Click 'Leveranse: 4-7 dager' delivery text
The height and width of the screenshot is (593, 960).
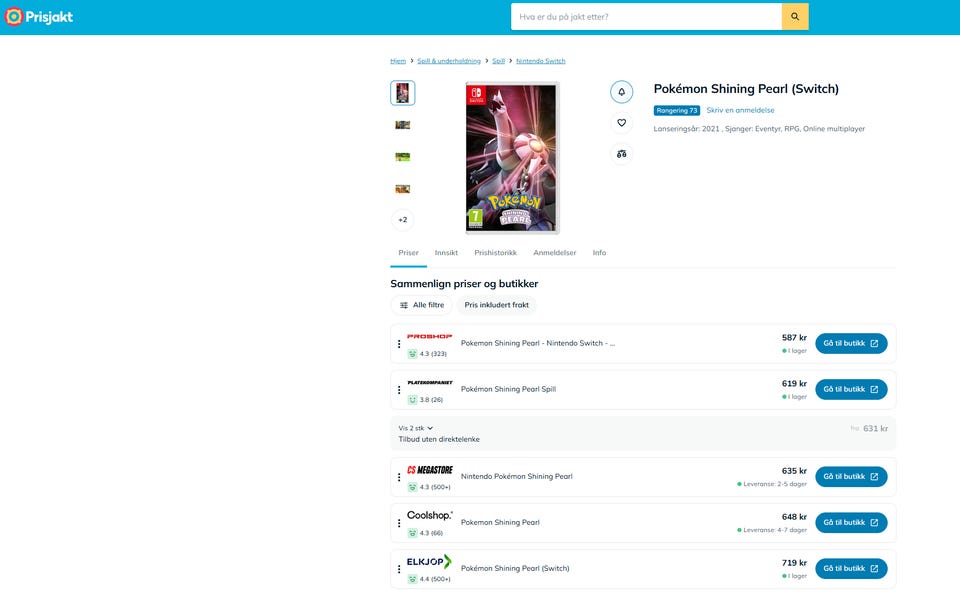pos(774,530)
